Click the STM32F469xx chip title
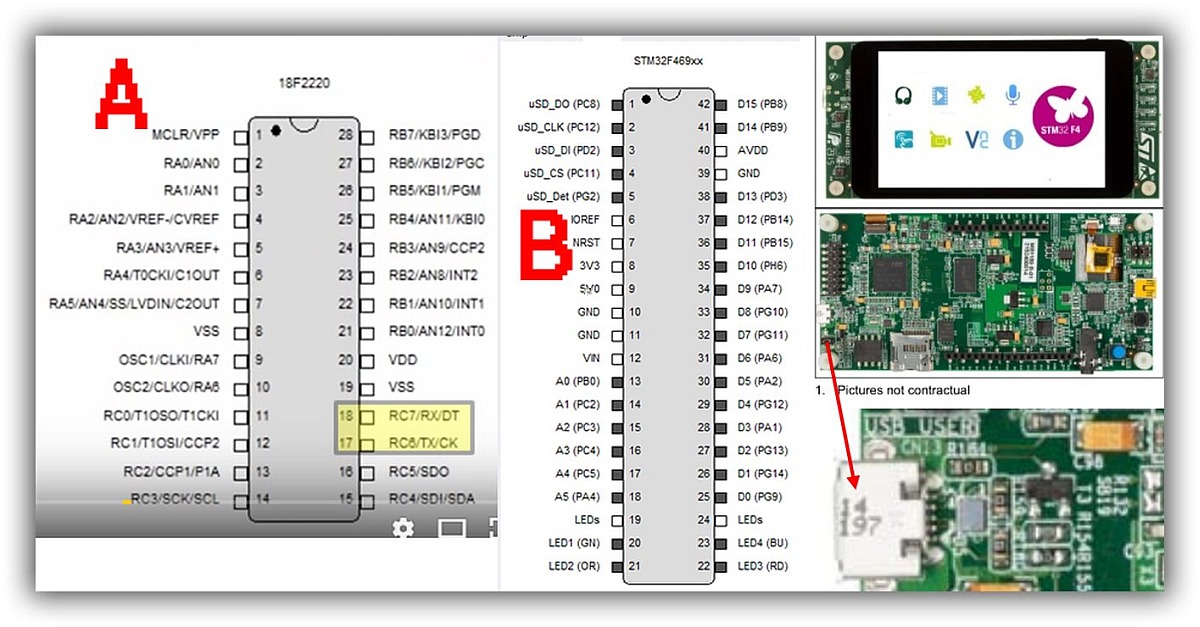 click(x=668, y=61)
